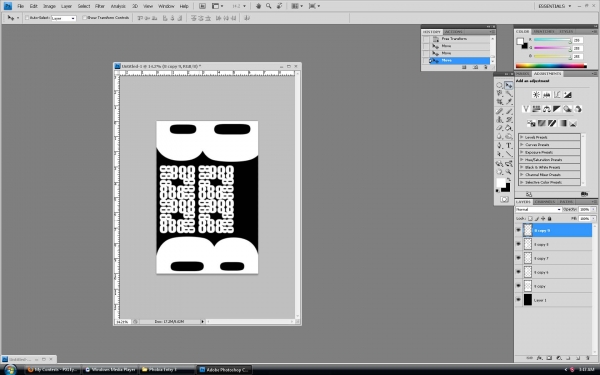
Task: Select the Line shape tool
Action: tap(509, 154)
